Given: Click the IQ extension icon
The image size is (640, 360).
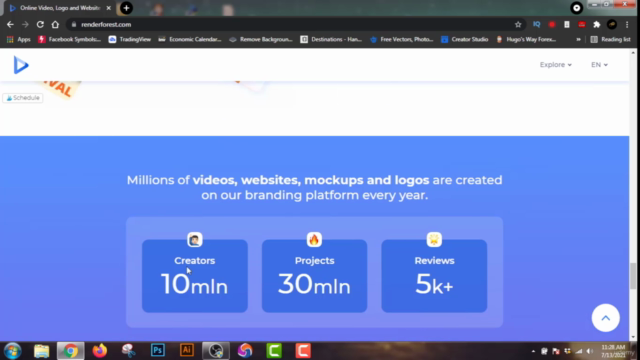Looking at the screenshot, I should pyautogui.click(x=536, y=24).
